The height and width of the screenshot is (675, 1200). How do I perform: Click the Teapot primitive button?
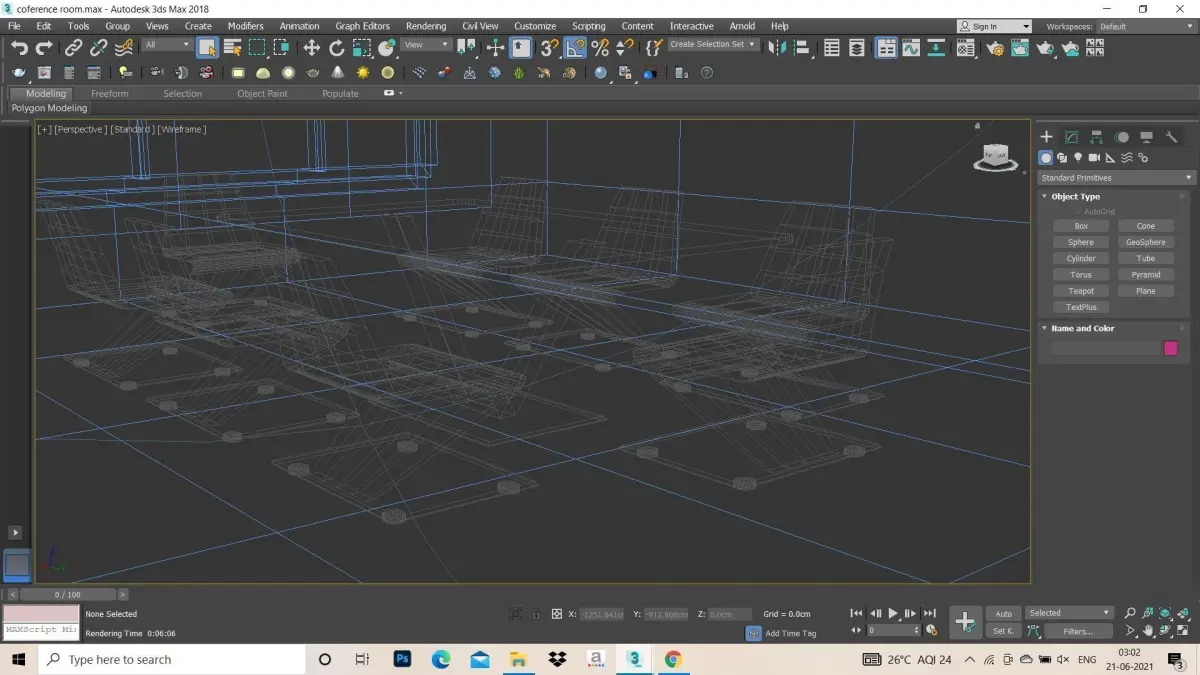[1081, 291]
